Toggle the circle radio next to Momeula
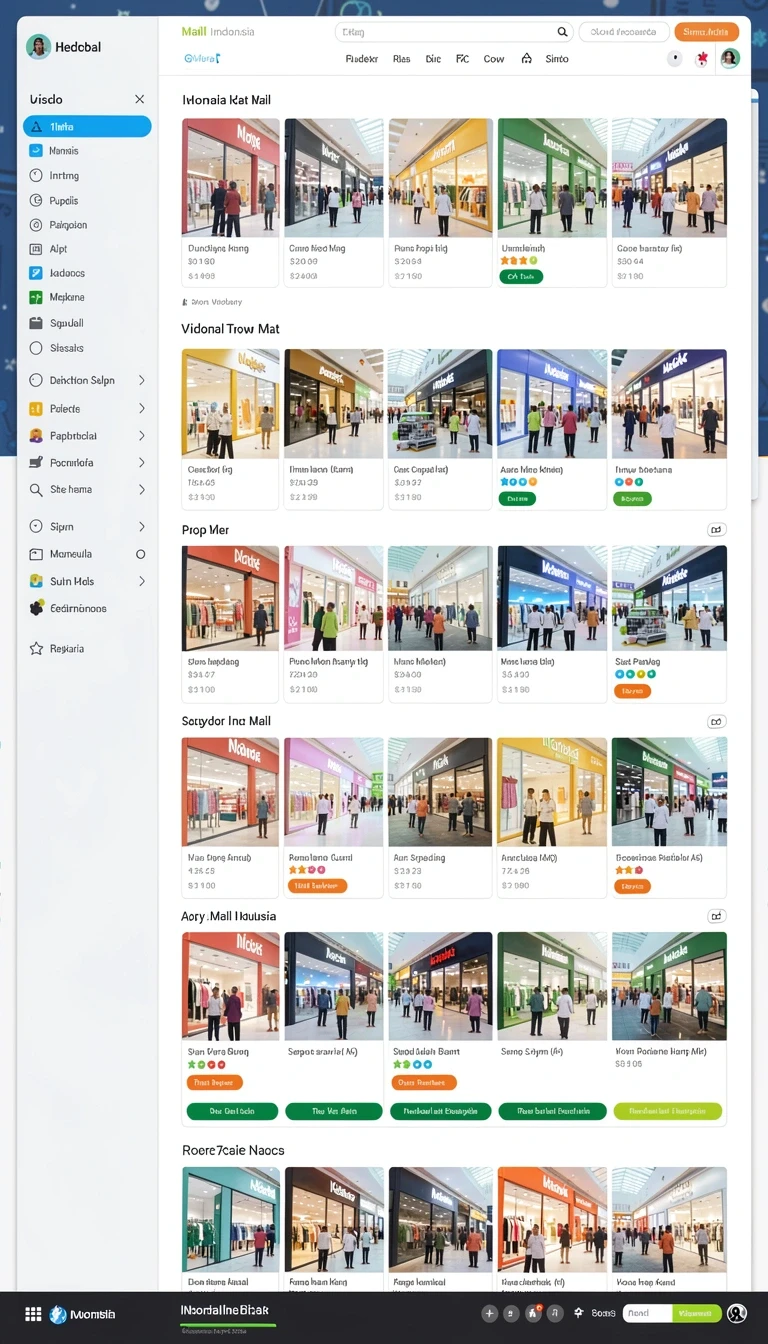The width and height of the screenshot is (768, 1344). [140, 554]
